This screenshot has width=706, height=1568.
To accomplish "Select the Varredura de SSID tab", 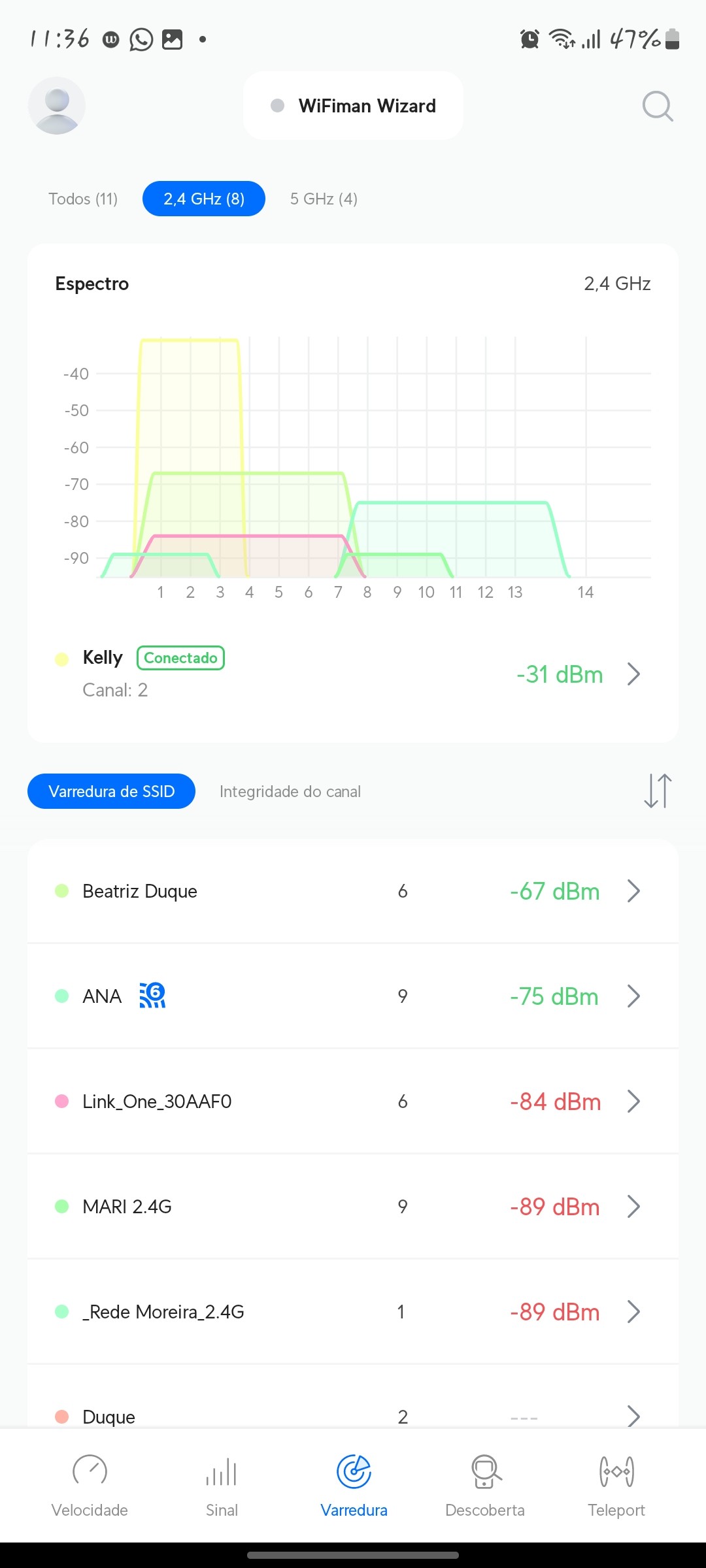I will (x=111, y=791).
